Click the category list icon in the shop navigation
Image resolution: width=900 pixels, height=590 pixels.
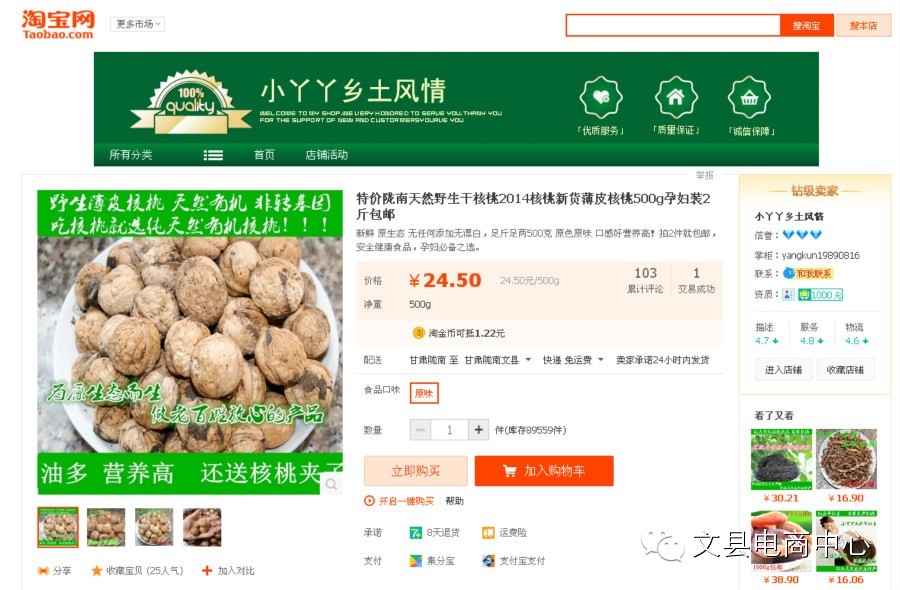point(213,155)
